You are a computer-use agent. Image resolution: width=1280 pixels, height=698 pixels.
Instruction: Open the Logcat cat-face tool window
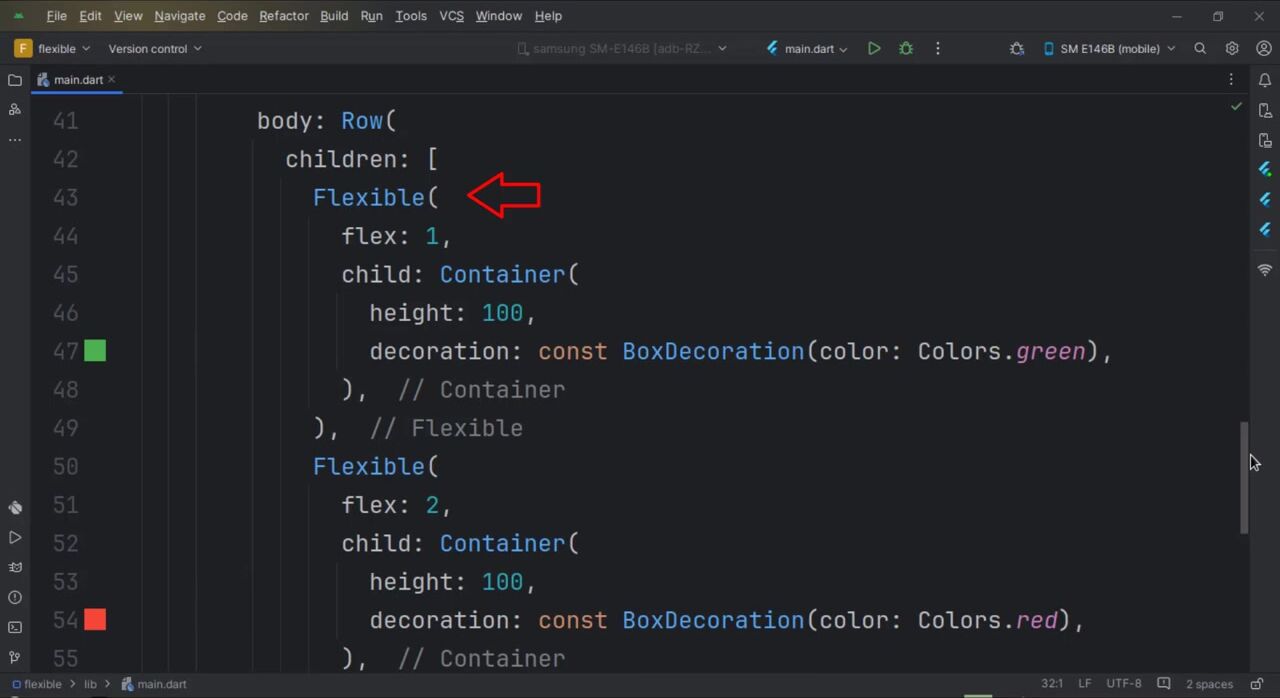tap(15, 567)
